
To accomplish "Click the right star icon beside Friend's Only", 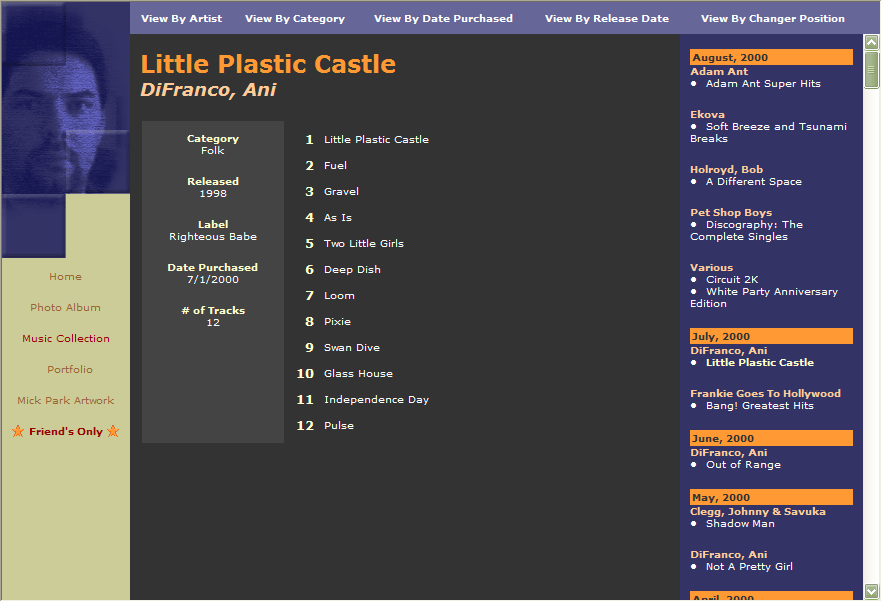I will tap(113, 432).
